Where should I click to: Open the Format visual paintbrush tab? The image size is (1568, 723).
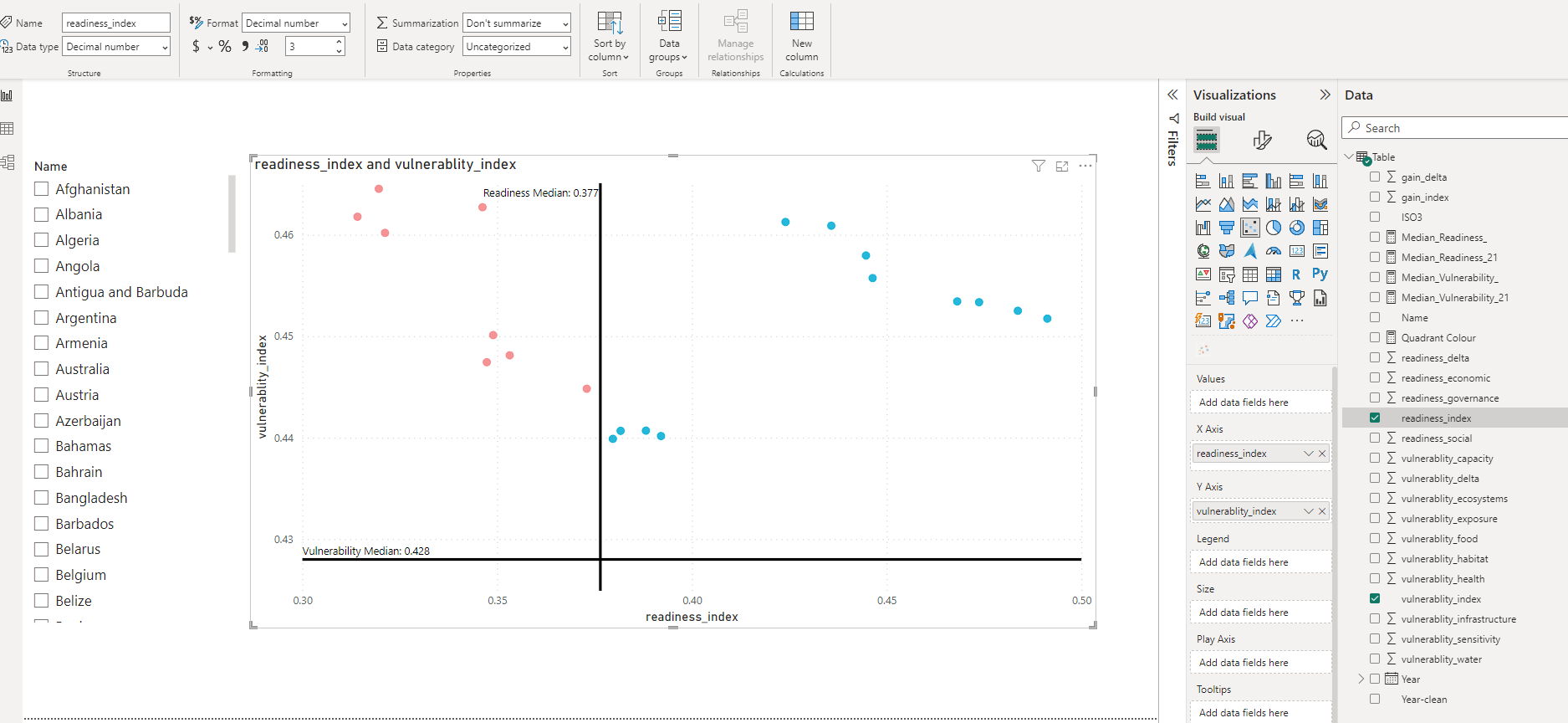1262,140
